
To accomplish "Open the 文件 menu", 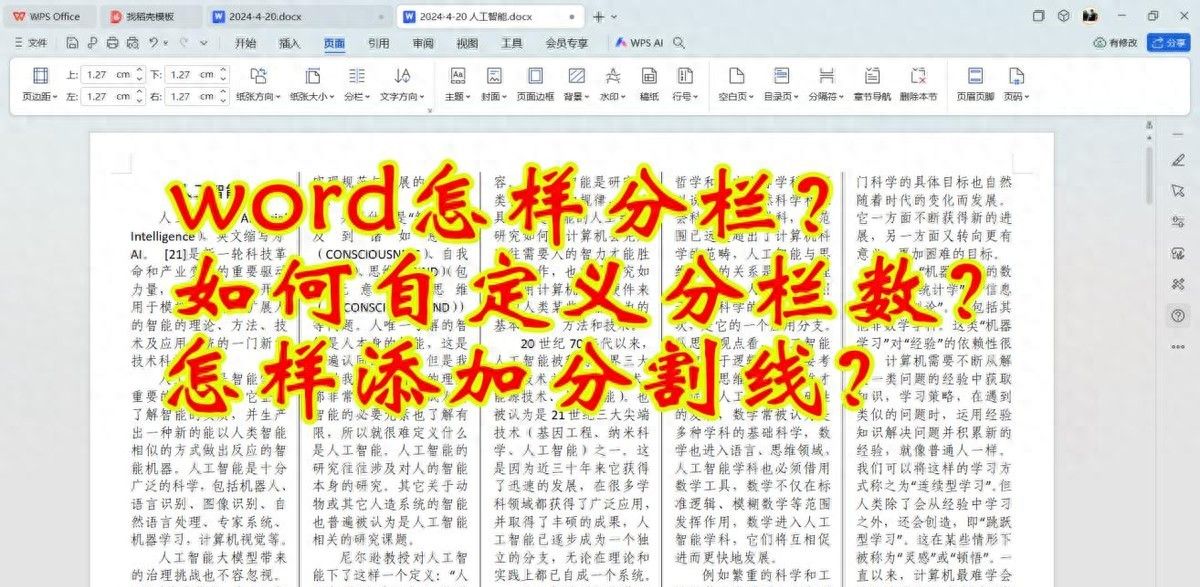I will [x=32, y=43].
